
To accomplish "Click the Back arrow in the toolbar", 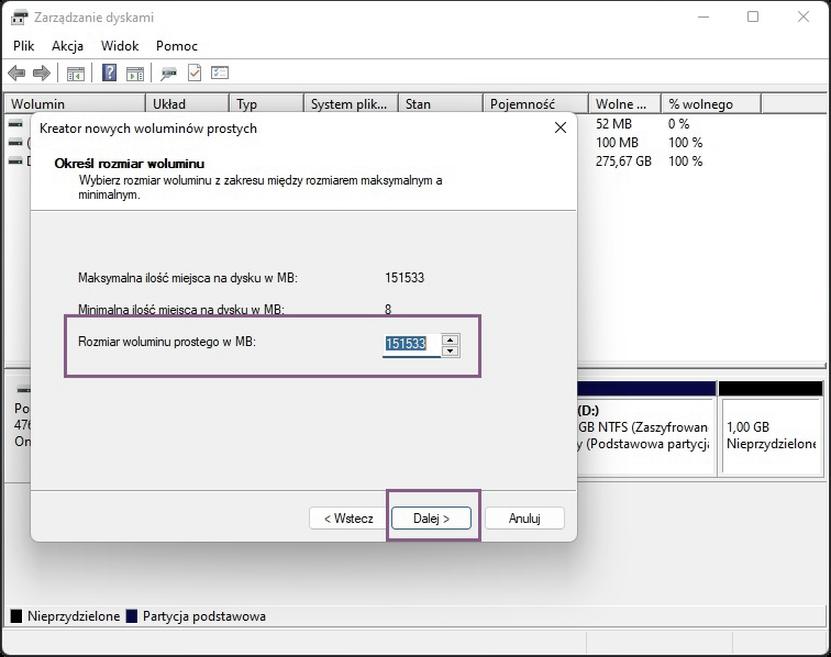I will click(x=17, y=73).
